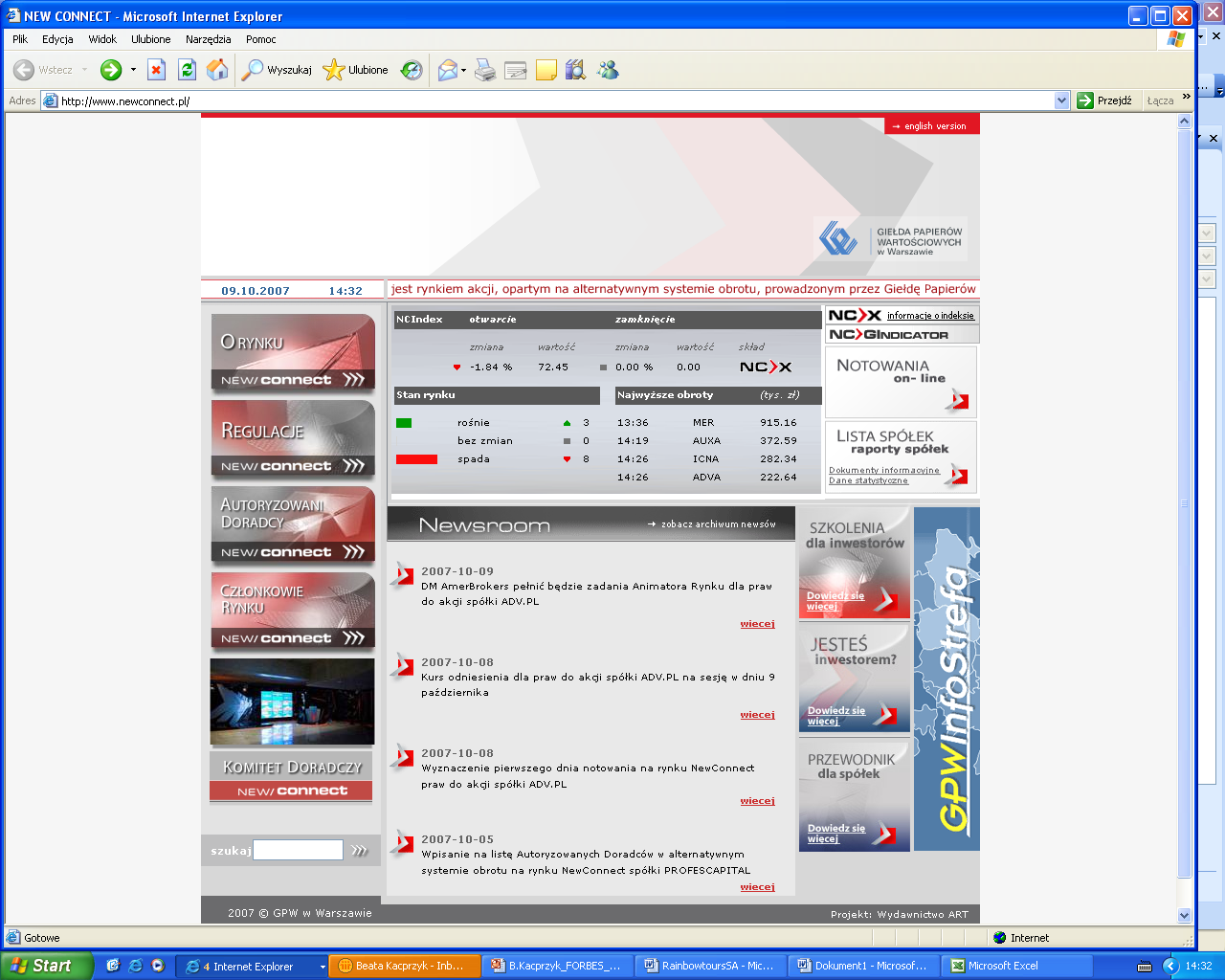Click the History icon in toolbar
The height and width of the screenshot is (980, 1225).
point(412,70)
